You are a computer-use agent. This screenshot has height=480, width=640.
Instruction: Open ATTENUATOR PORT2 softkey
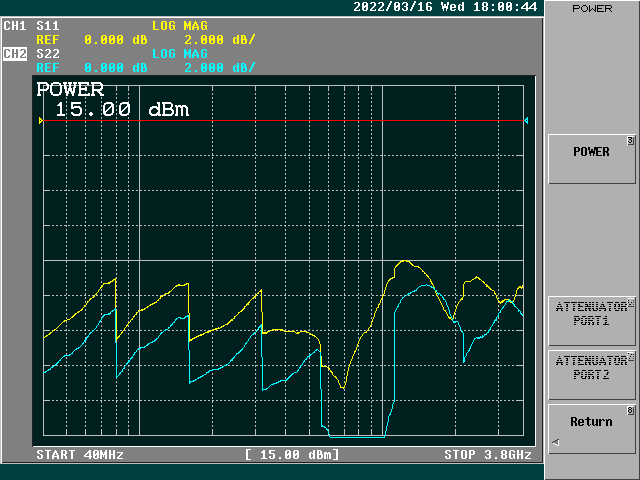(591, 375)
